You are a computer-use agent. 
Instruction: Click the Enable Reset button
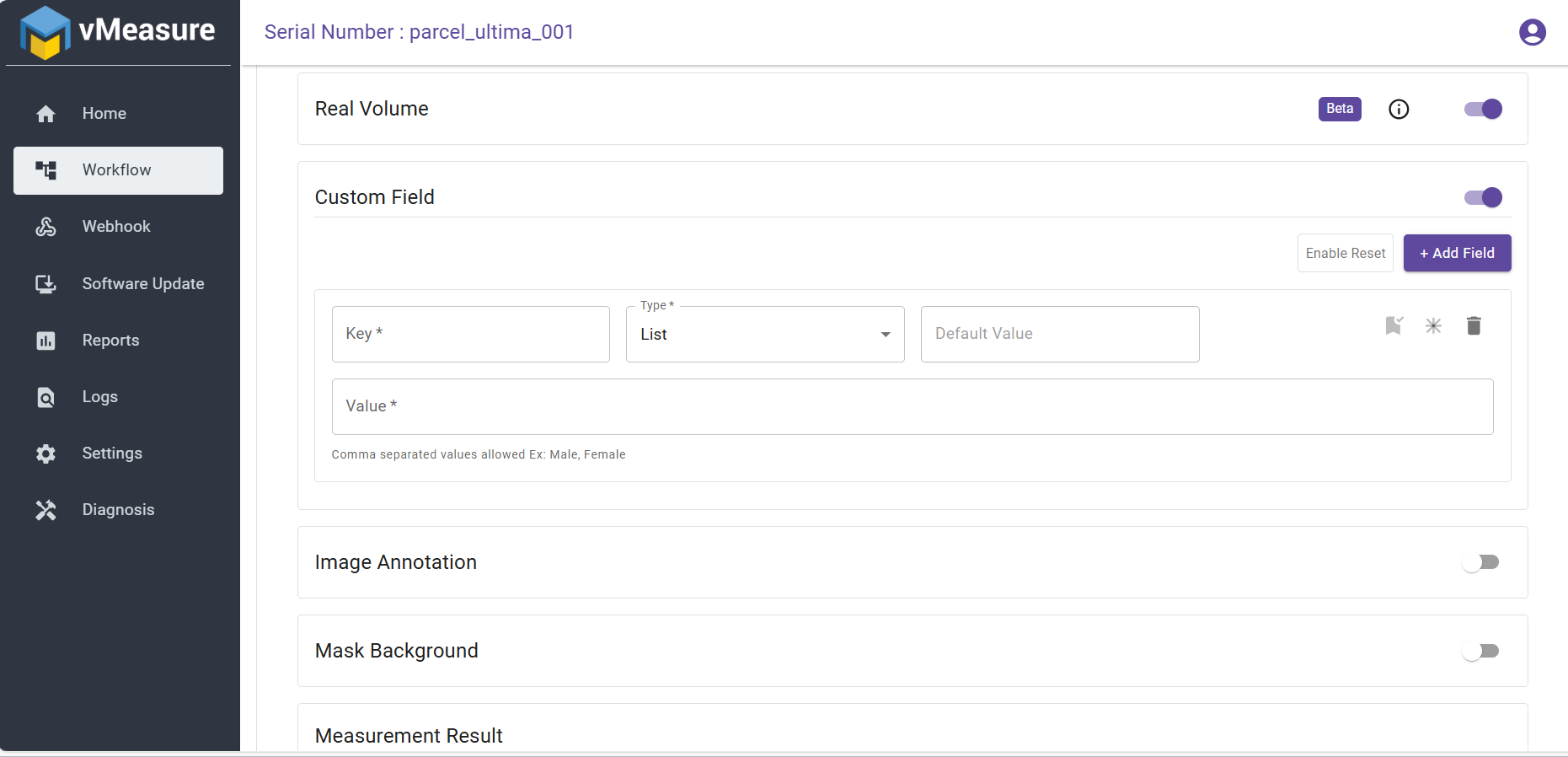coord(1345,253)
